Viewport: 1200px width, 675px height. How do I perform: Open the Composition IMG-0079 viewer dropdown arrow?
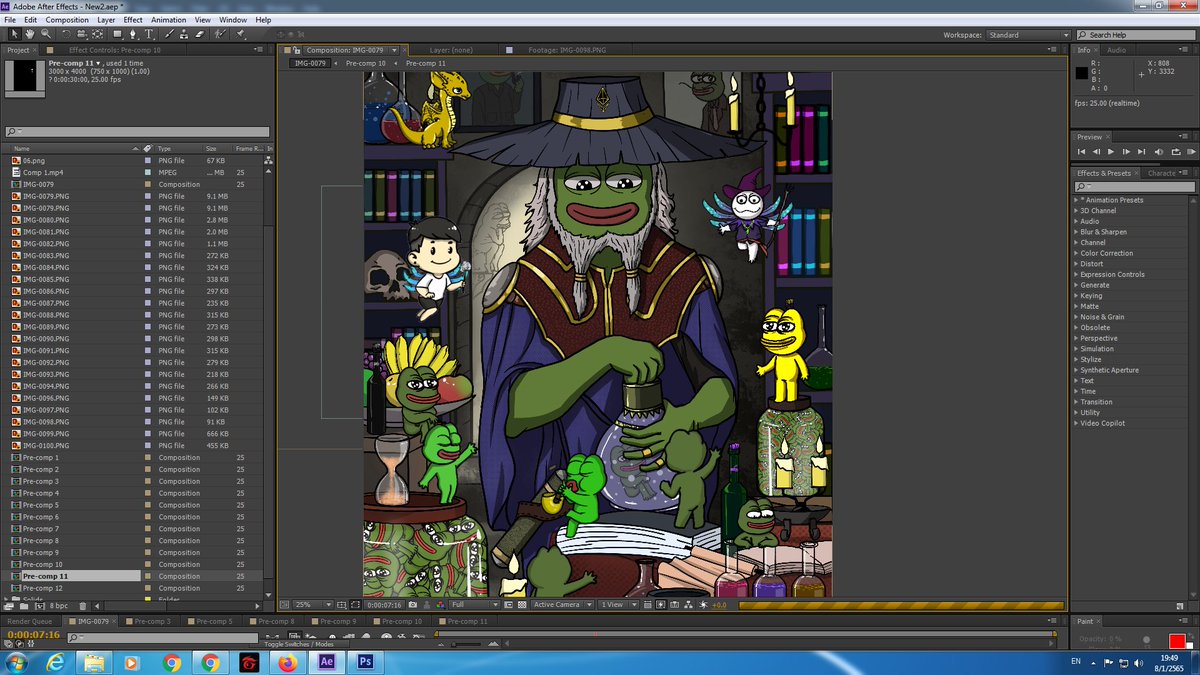pyautogui.click(x=394, y=49)
